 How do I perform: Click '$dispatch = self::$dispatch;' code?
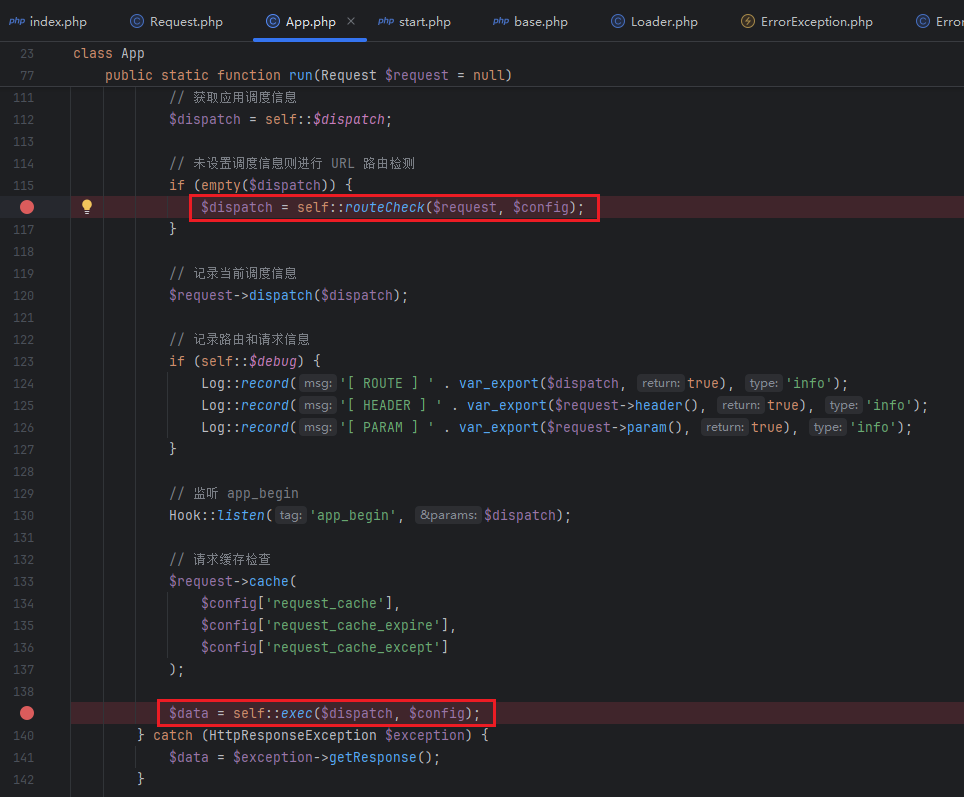coord(280,119)
